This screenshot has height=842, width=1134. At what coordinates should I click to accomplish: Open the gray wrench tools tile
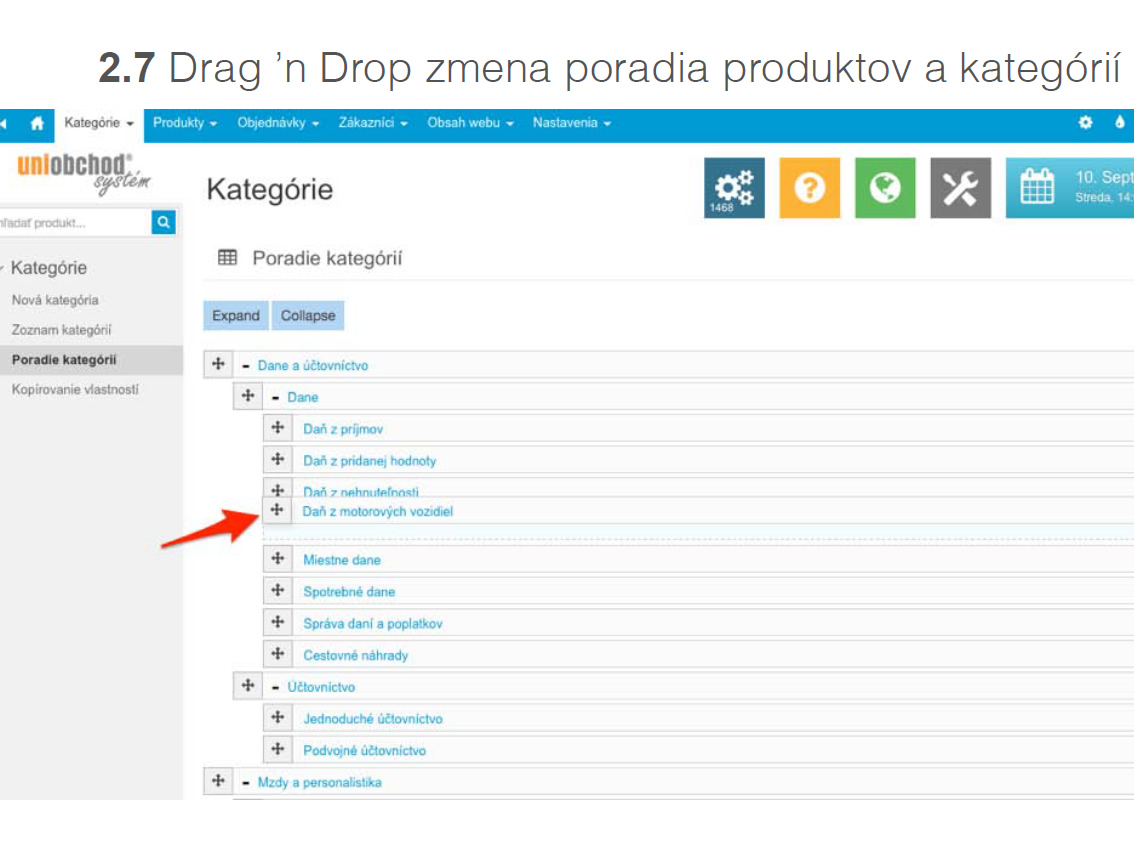(x=960, y=188)
